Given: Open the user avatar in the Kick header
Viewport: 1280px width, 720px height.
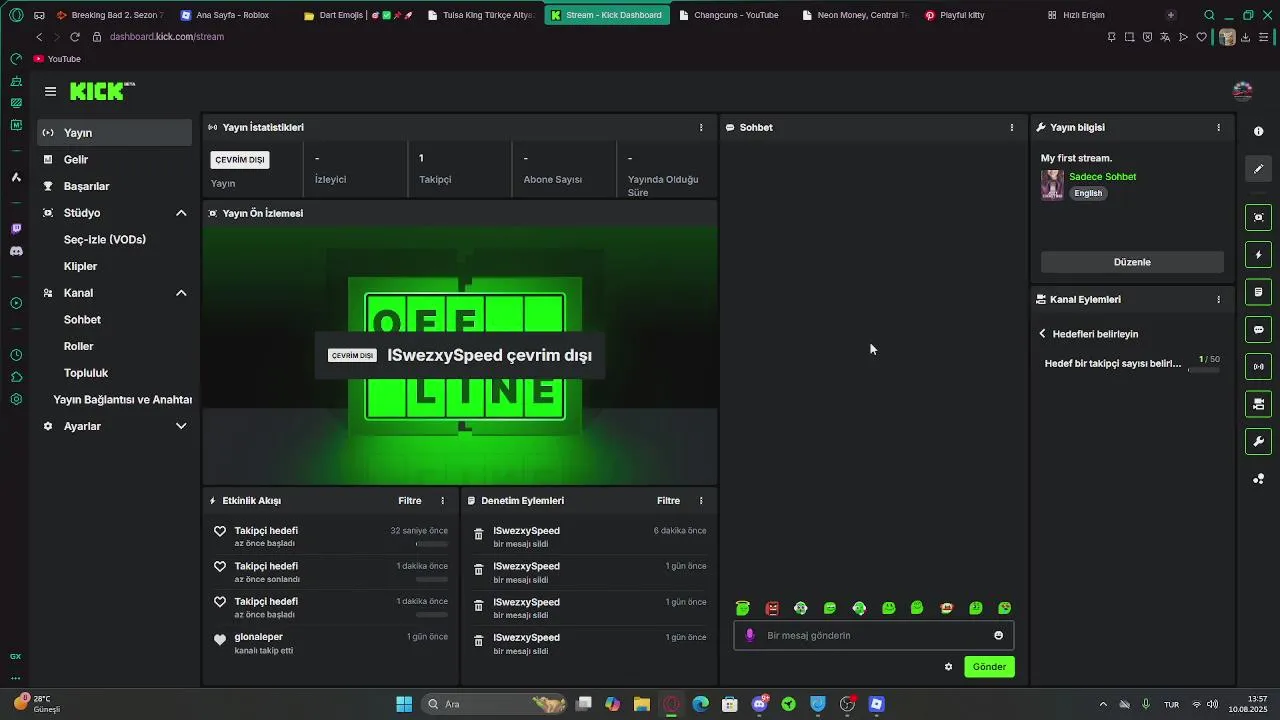Looking at the screenshot, I should (1242, 91).
